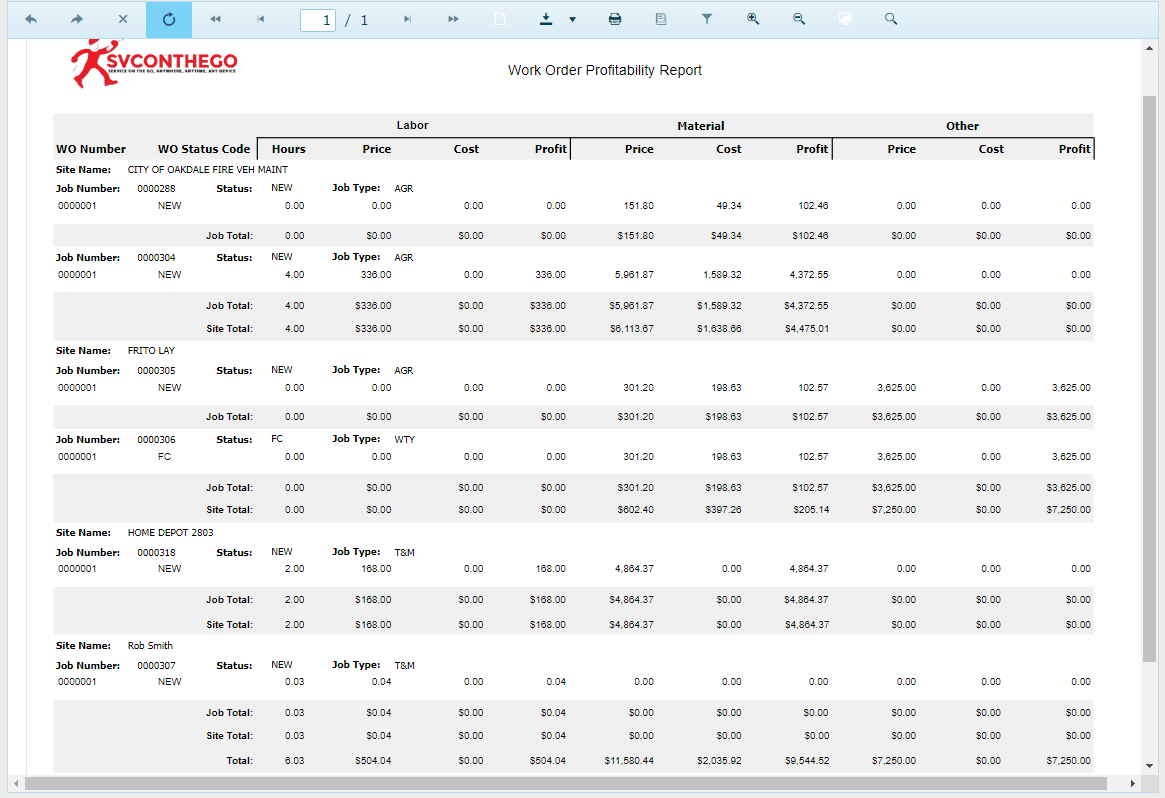
Task: Click grand total material price $11,580.44
Action: coord(629,760)
